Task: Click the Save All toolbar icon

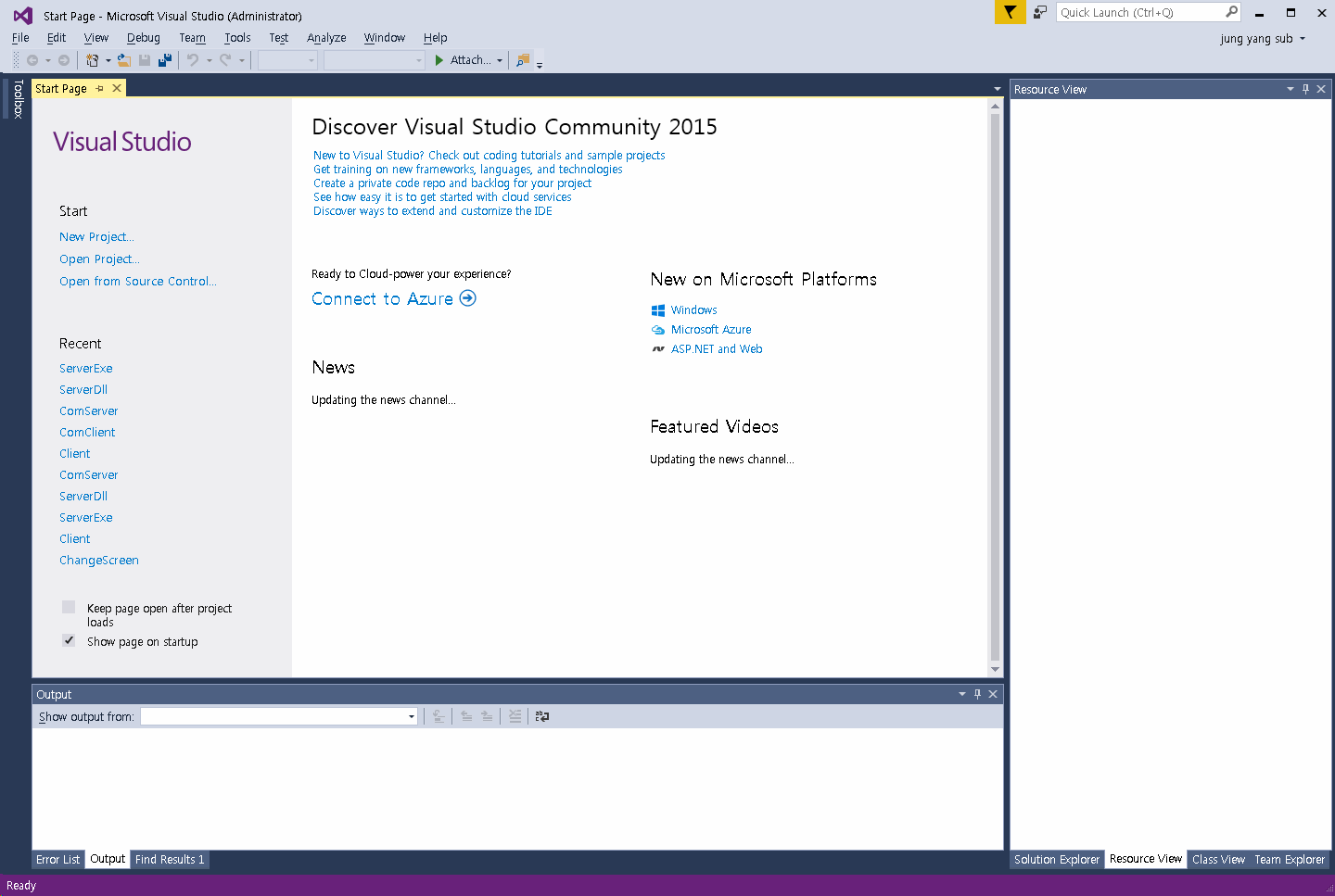Action: click(165, 60)
